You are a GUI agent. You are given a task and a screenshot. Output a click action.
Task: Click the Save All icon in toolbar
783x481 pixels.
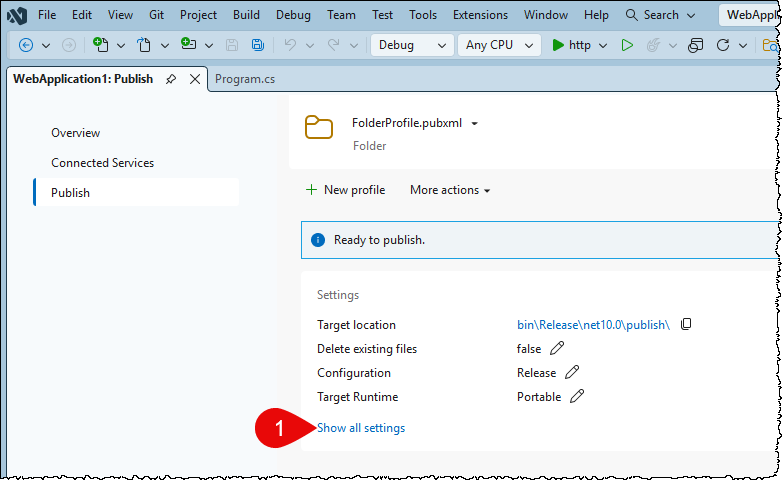(x=258, y=45)
